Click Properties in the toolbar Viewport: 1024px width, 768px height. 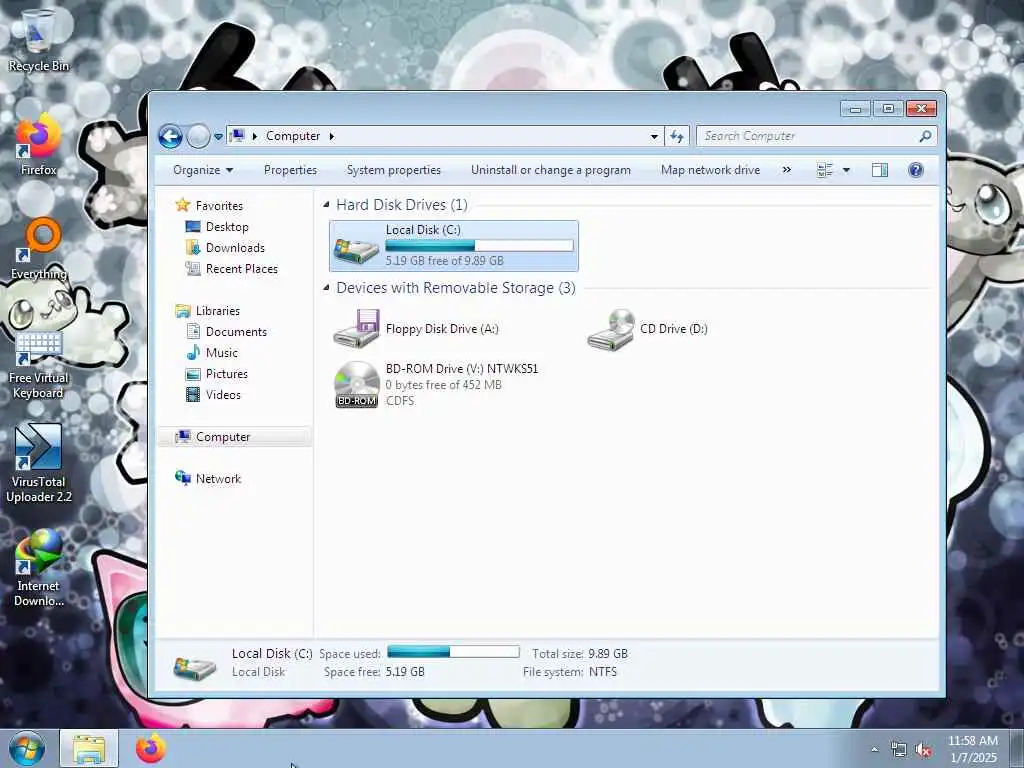coord(290,170)
